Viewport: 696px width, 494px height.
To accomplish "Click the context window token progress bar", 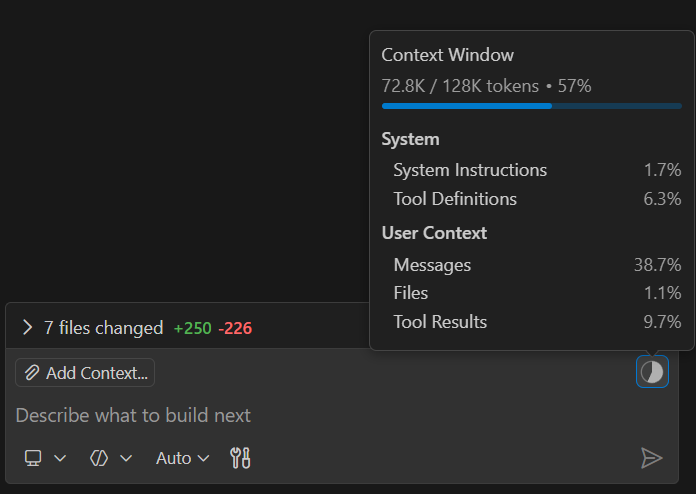I will pyautogui.click(x=531, y=105).
